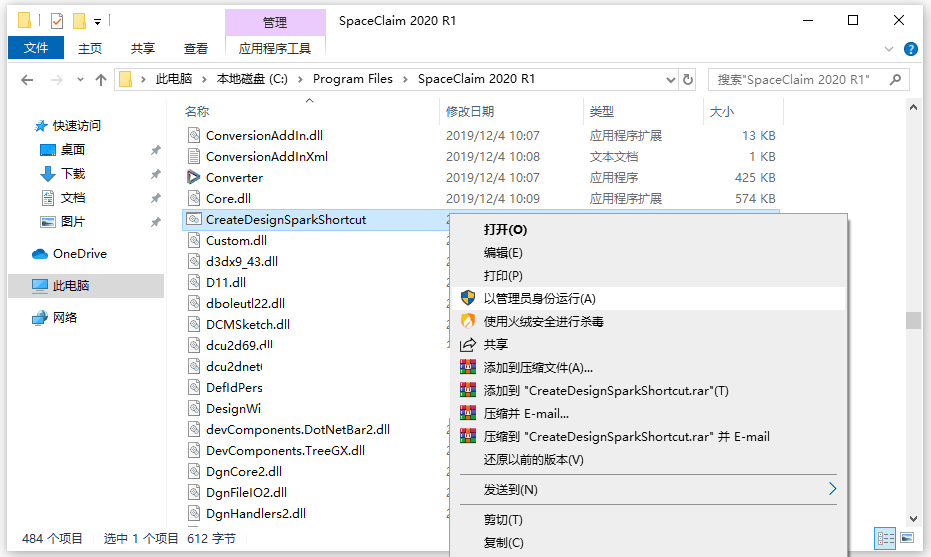
Task: Expand the chevron after Program Files breadcrumb
Action: (x=405, y=79)
